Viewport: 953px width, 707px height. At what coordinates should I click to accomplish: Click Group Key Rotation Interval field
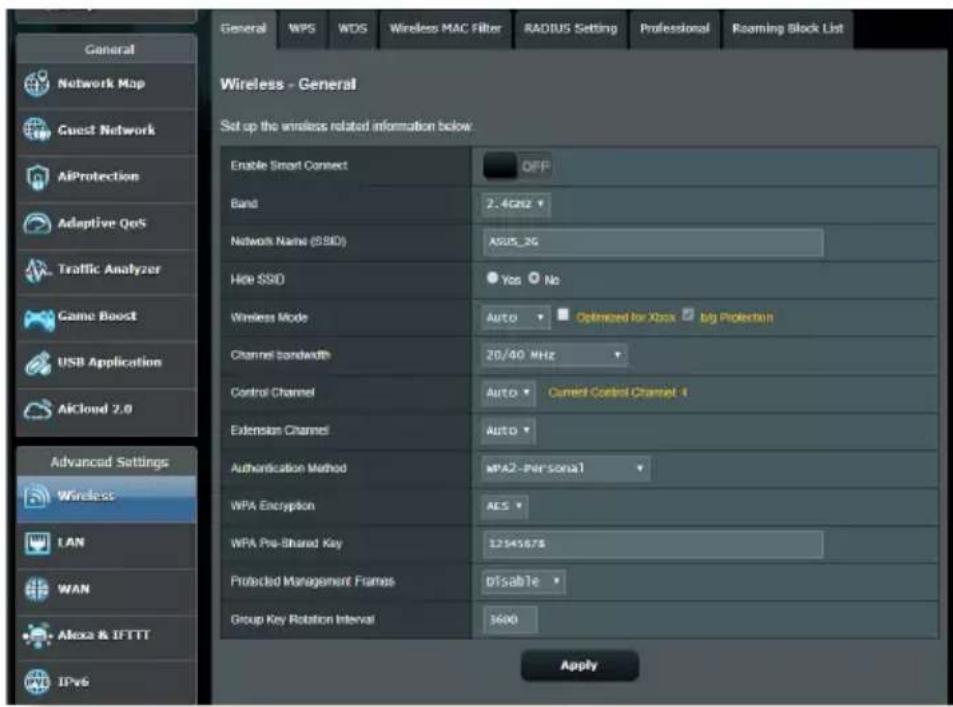point(509,619)
